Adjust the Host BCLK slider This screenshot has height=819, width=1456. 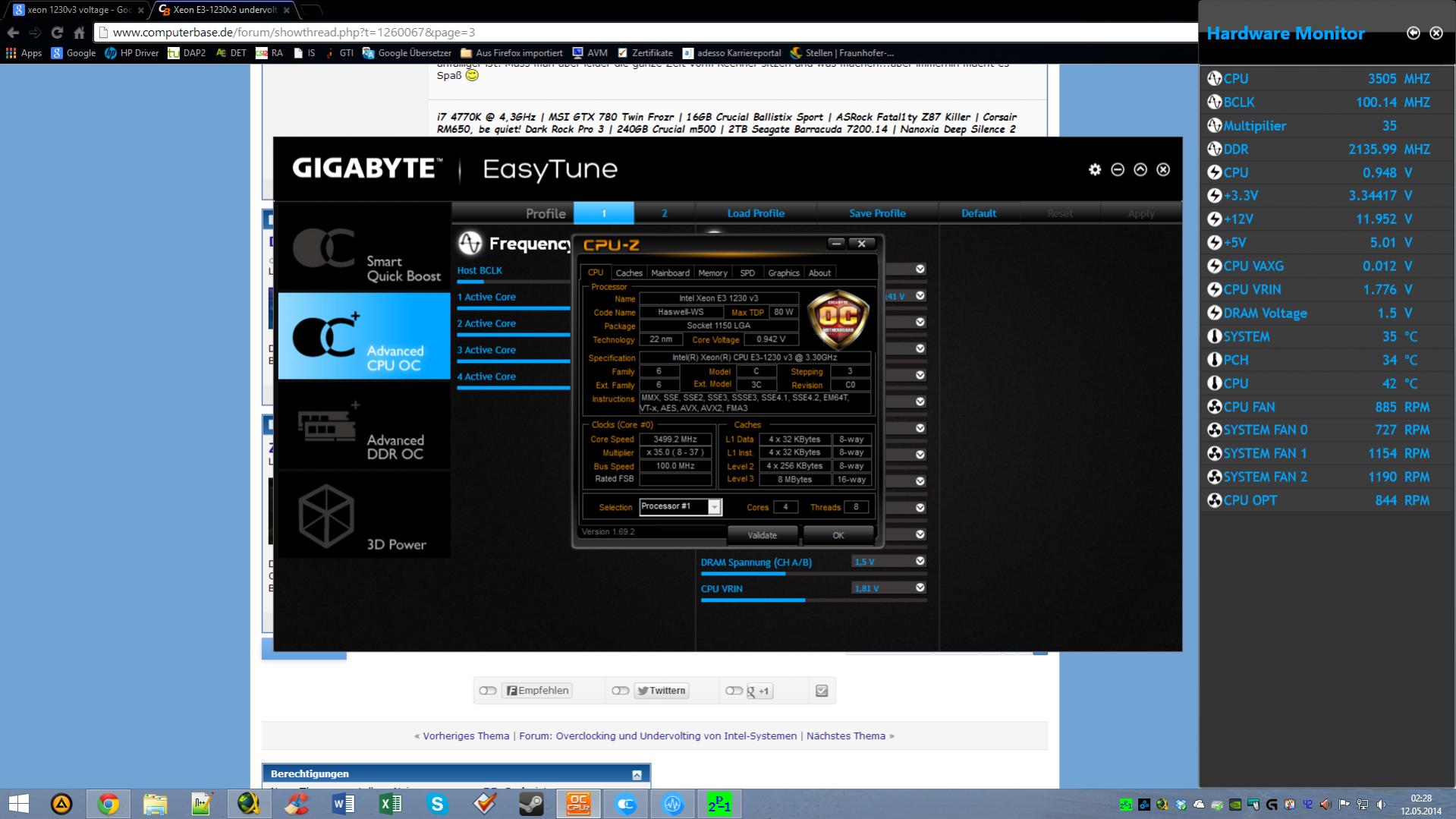(514, 282)
